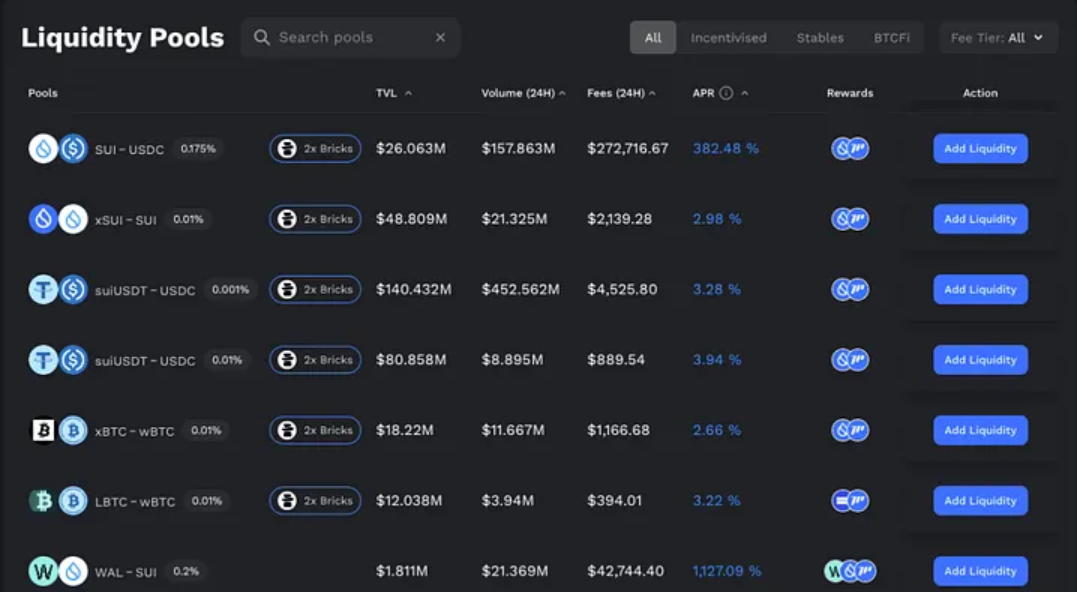Clear the search field using the X
Image resolution: width=1077 pixels, height=592 pixels.
point(440,36)
